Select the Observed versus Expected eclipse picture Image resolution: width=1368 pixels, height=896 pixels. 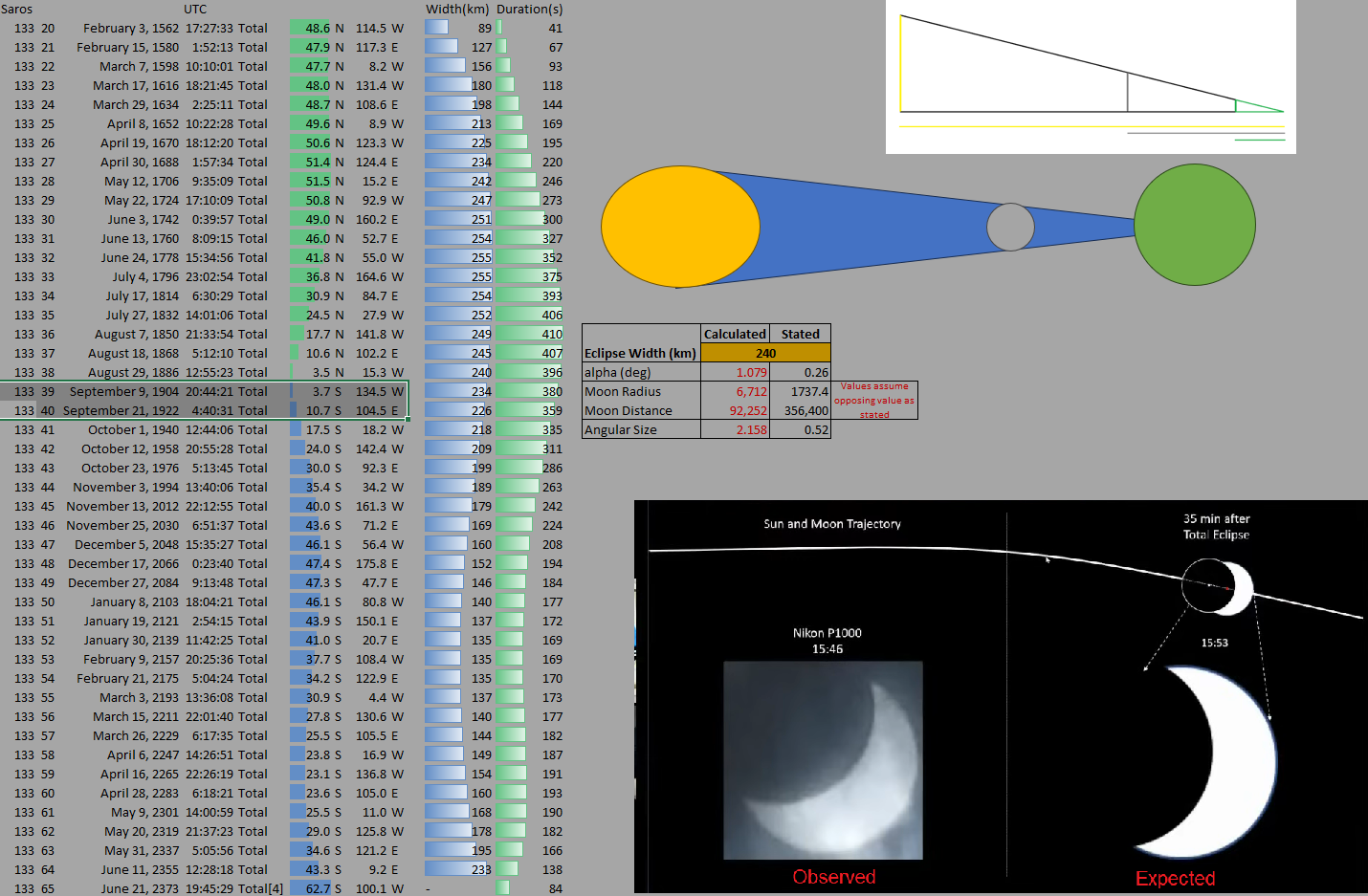click(1001, 696)
